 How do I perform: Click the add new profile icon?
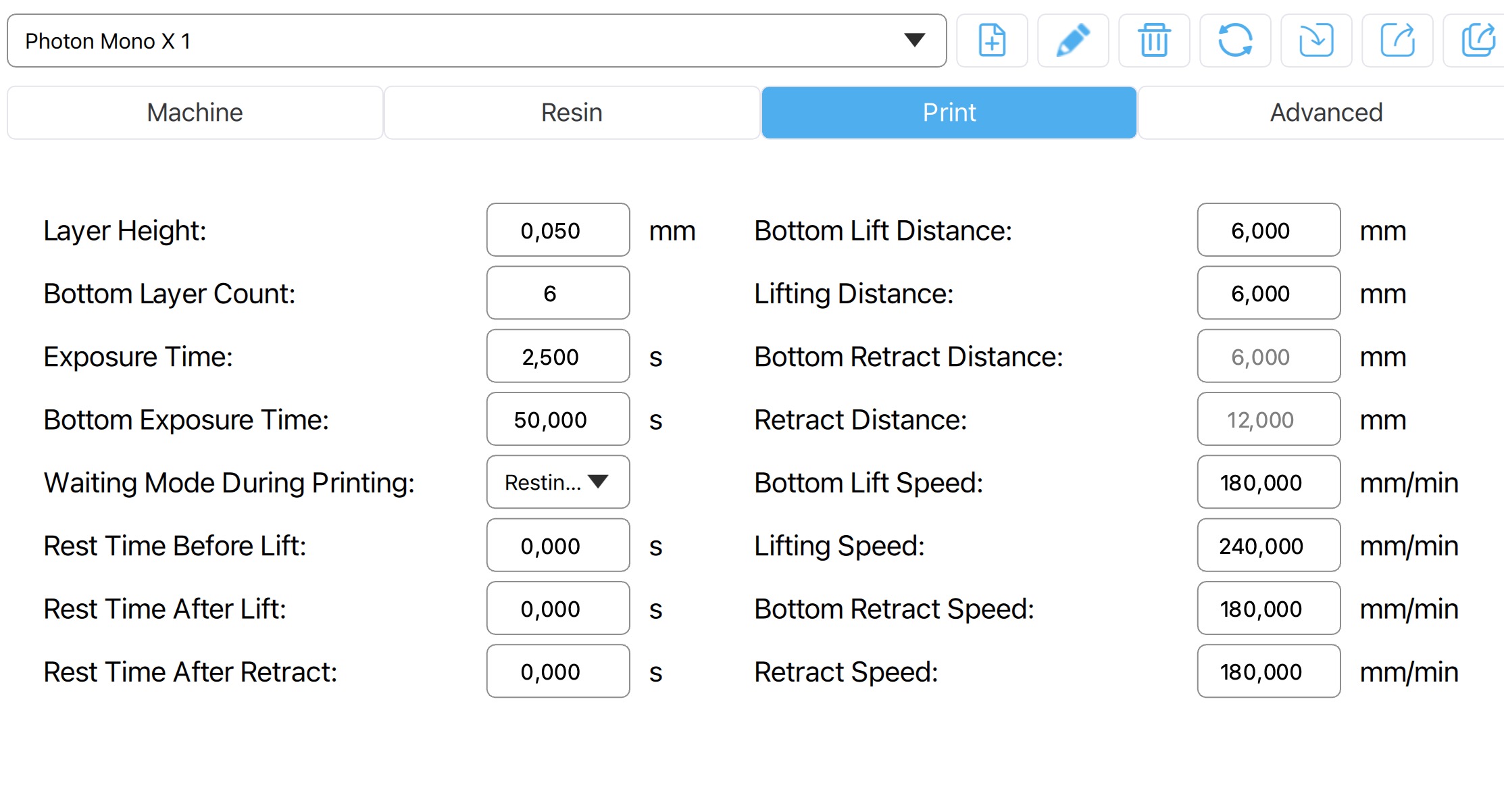coord(992,41)
